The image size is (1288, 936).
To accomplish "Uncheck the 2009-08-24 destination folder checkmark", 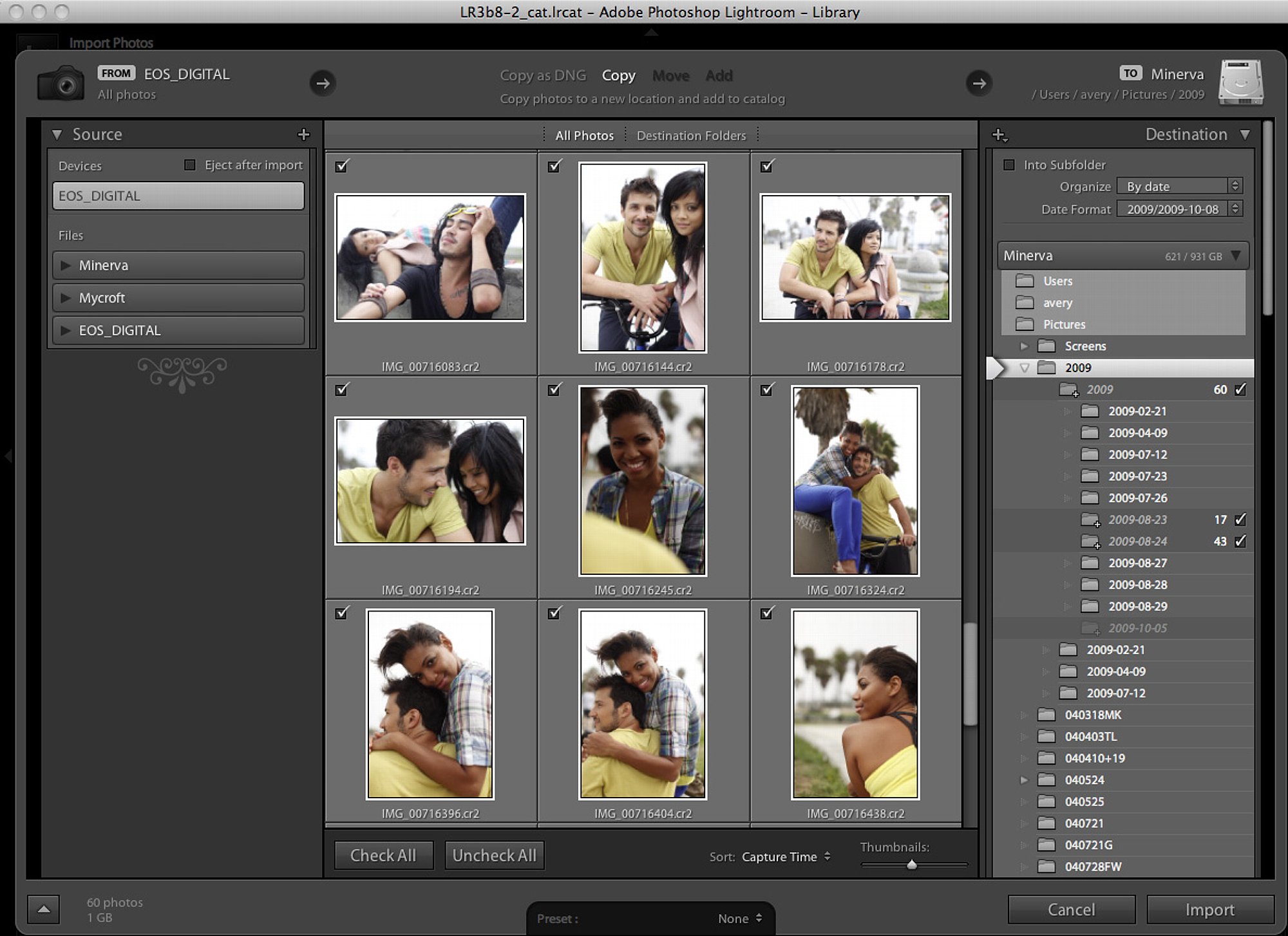I will 1240,541.
